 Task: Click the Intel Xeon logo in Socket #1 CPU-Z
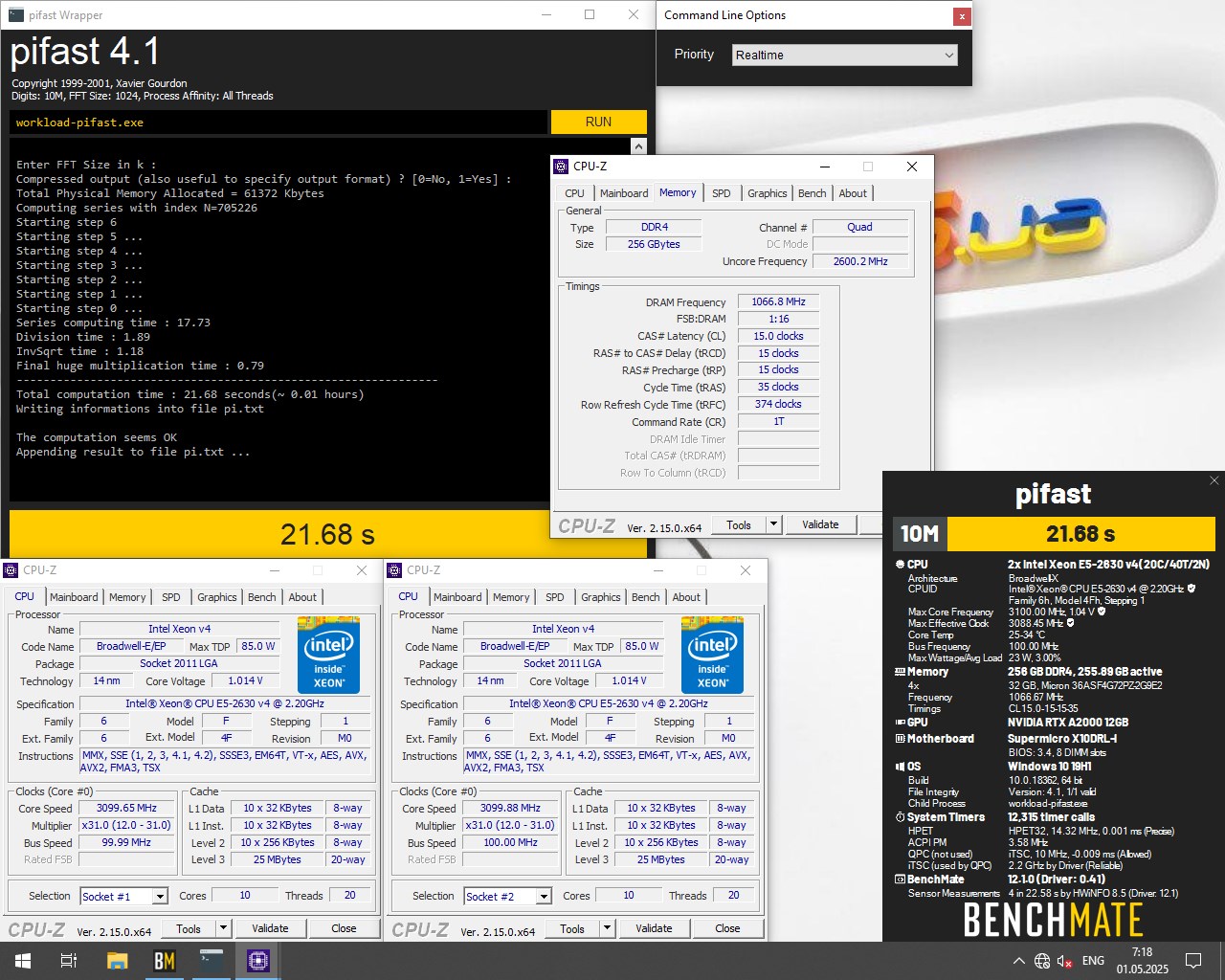tap(328, 656)
